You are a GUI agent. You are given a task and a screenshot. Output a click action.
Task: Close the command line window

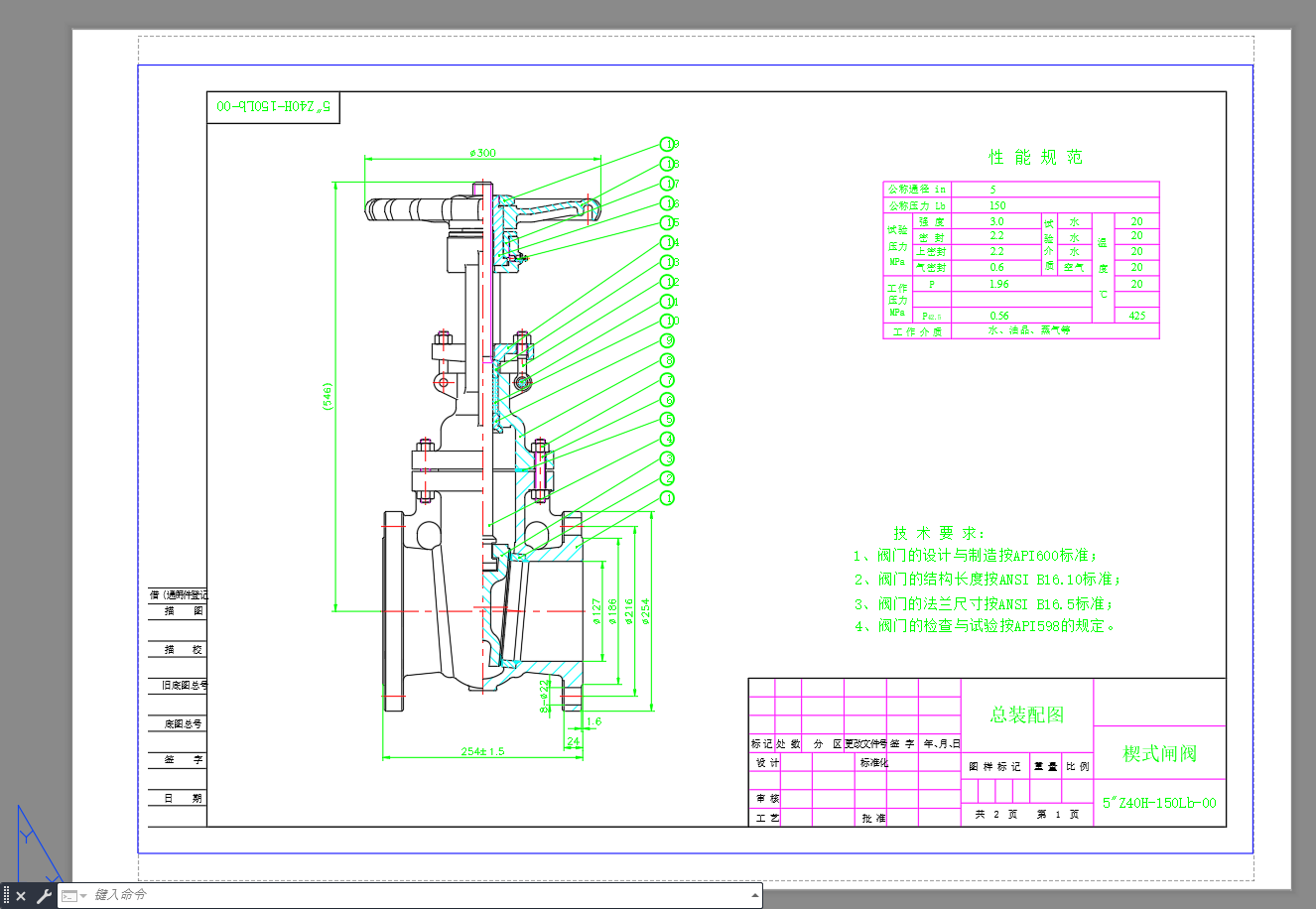(21, 896)
